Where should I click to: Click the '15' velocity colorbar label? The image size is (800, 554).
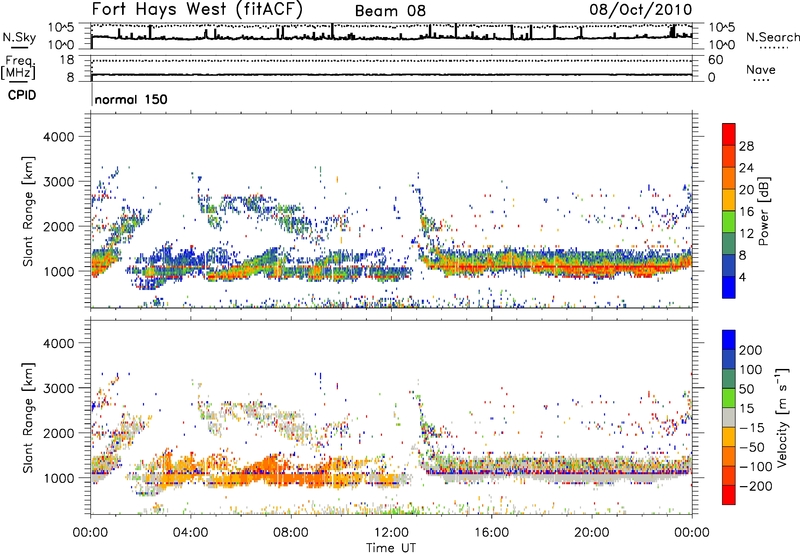746,409
